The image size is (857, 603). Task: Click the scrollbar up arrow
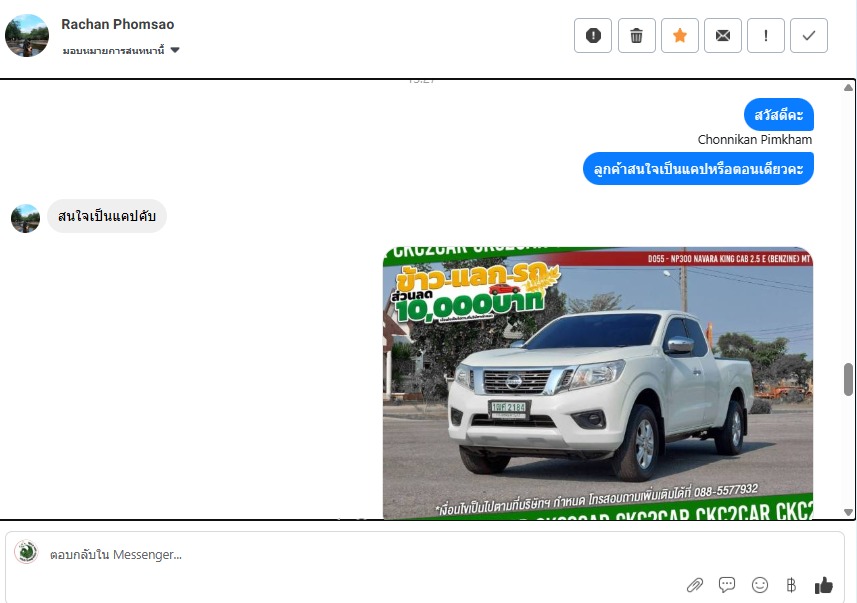(848, 87)
